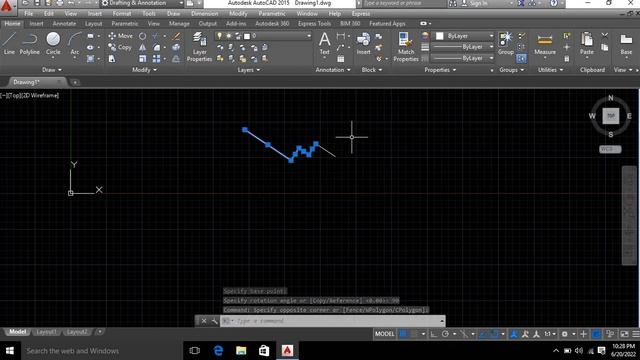Switch to the Express Tools ribbon tab
Viewport: 640px width, 360px height.
click(314, 24)
